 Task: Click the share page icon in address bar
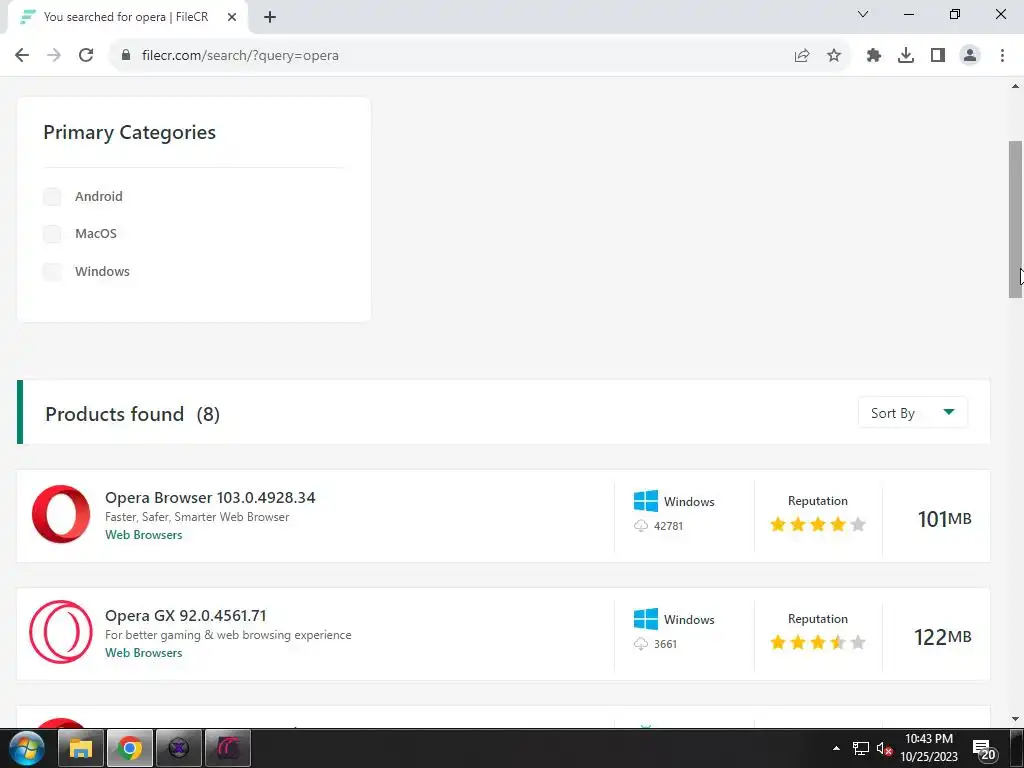(x=802, y=56)
